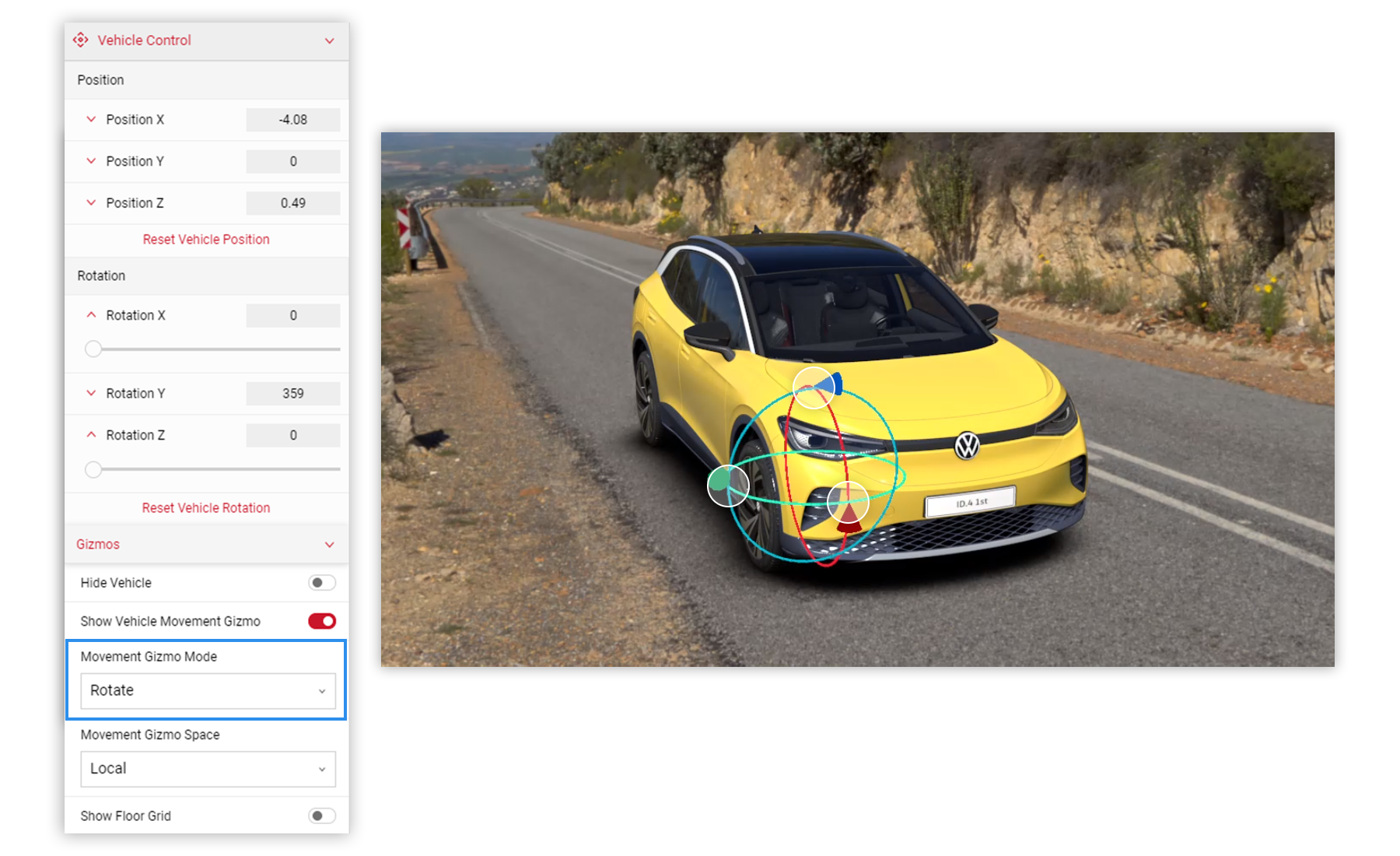
Task: Disable Show Vehicle Movement Gizmo switch
Action: pyautogui.click(x=322, y=621)
